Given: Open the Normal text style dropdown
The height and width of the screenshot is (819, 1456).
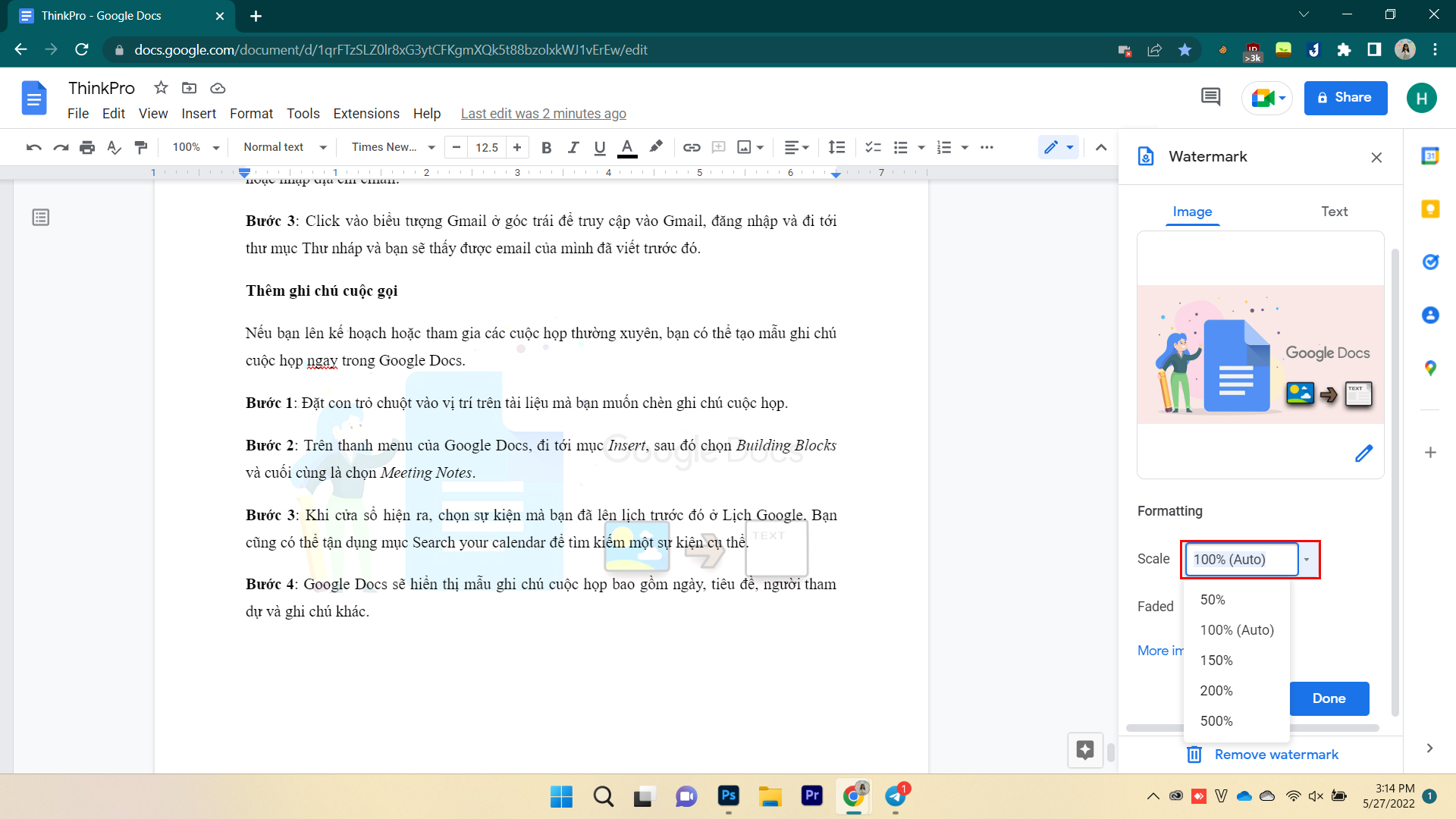Looking at the screenshot, I should pos(284,147).
